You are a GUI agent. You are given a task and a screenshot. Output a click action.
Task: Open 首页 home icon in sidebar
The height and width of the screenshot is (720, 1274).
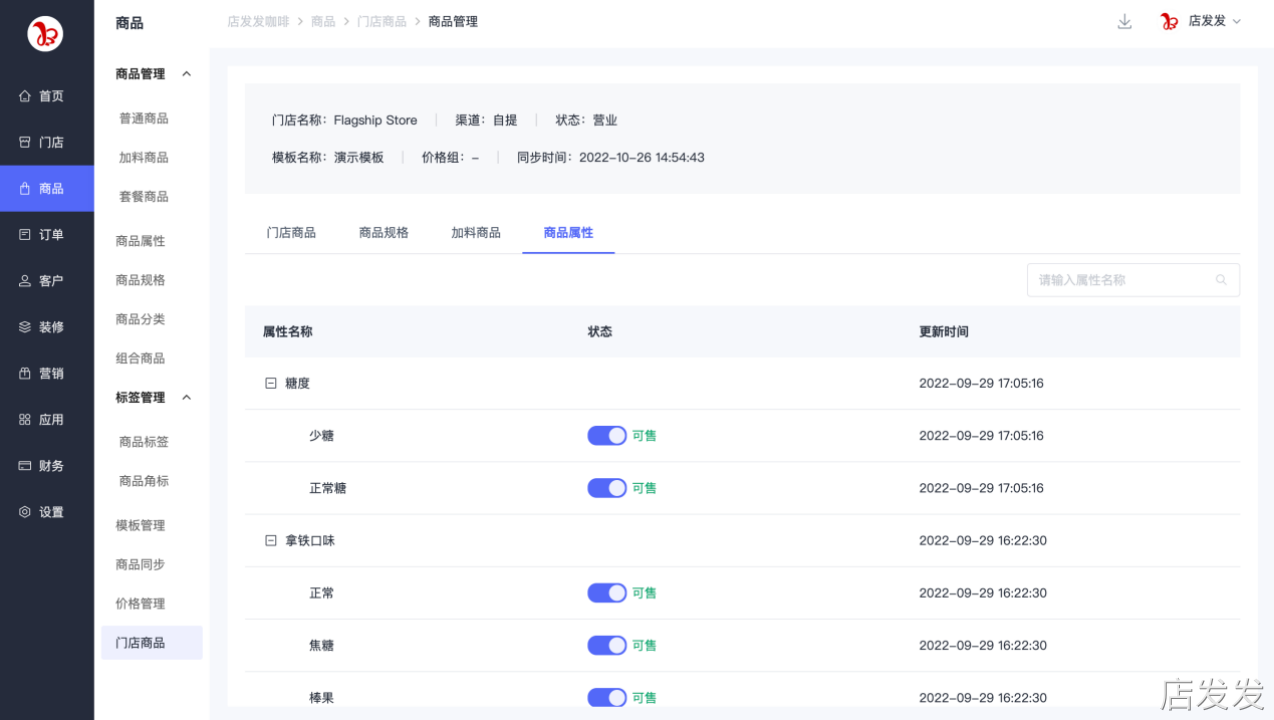[25, 96]
